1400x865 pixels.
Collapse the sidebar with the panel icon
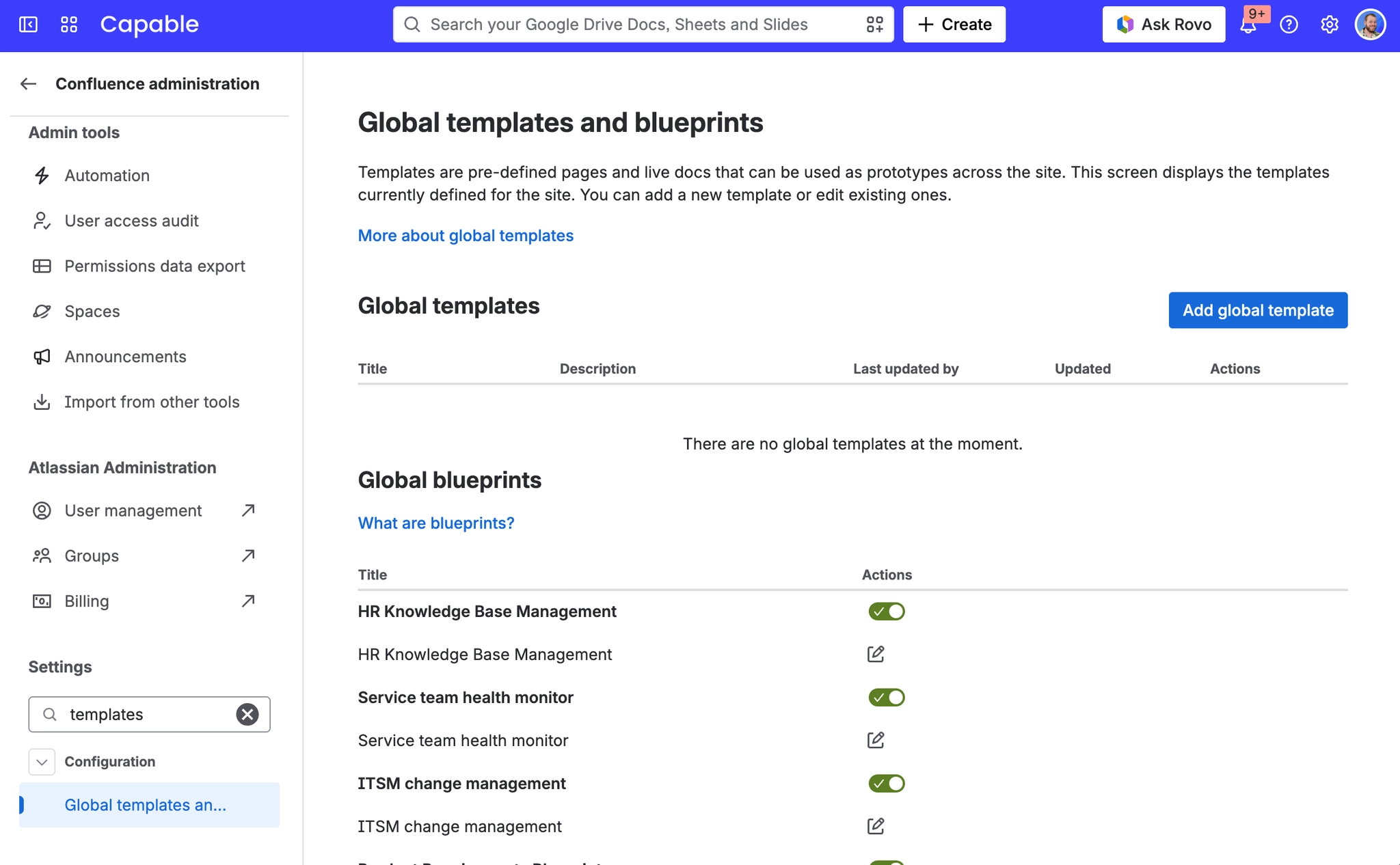pyautogui.click(x=28, y=25)
